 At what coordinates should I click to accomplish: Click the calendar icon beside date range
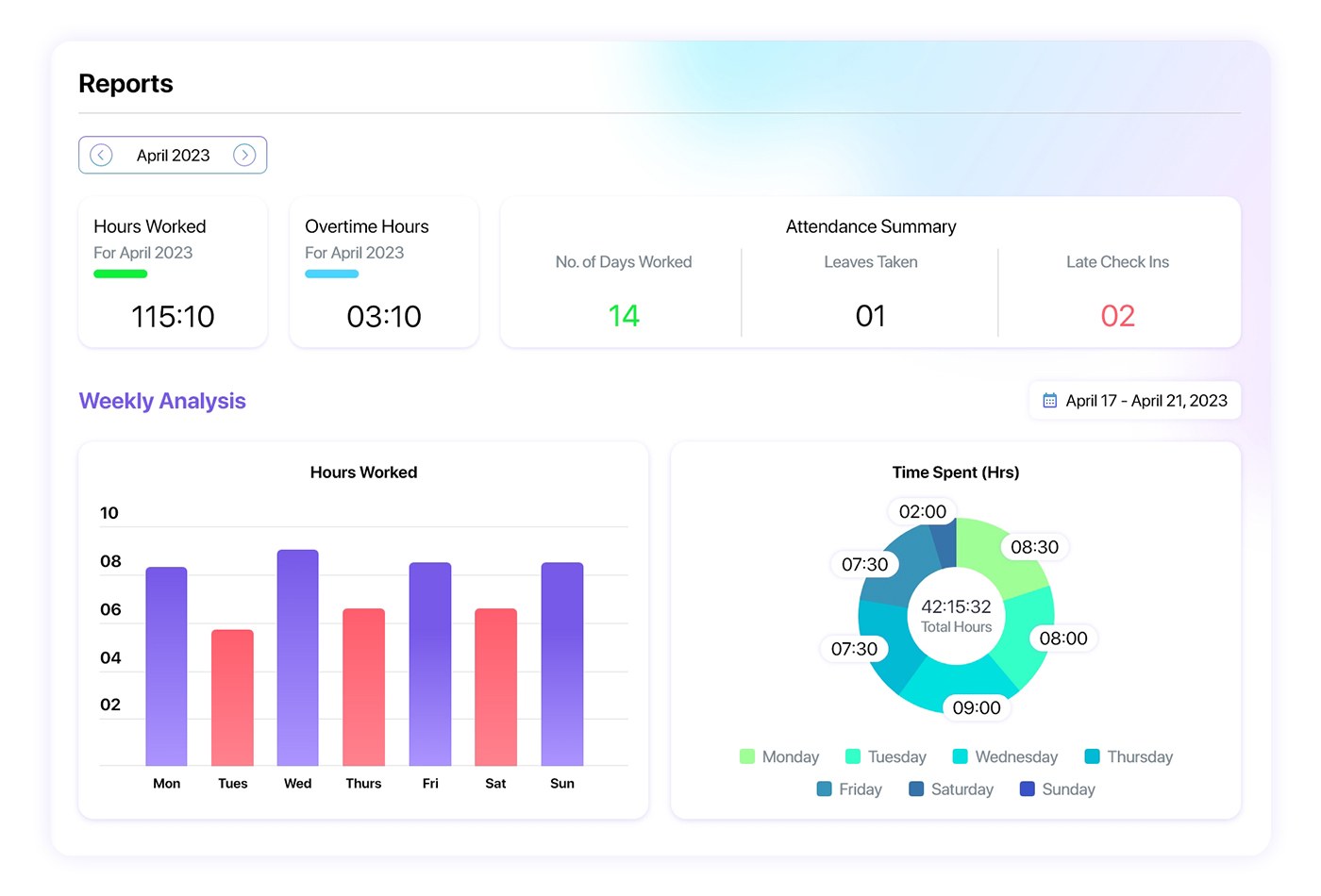(x=1049, y=400)
